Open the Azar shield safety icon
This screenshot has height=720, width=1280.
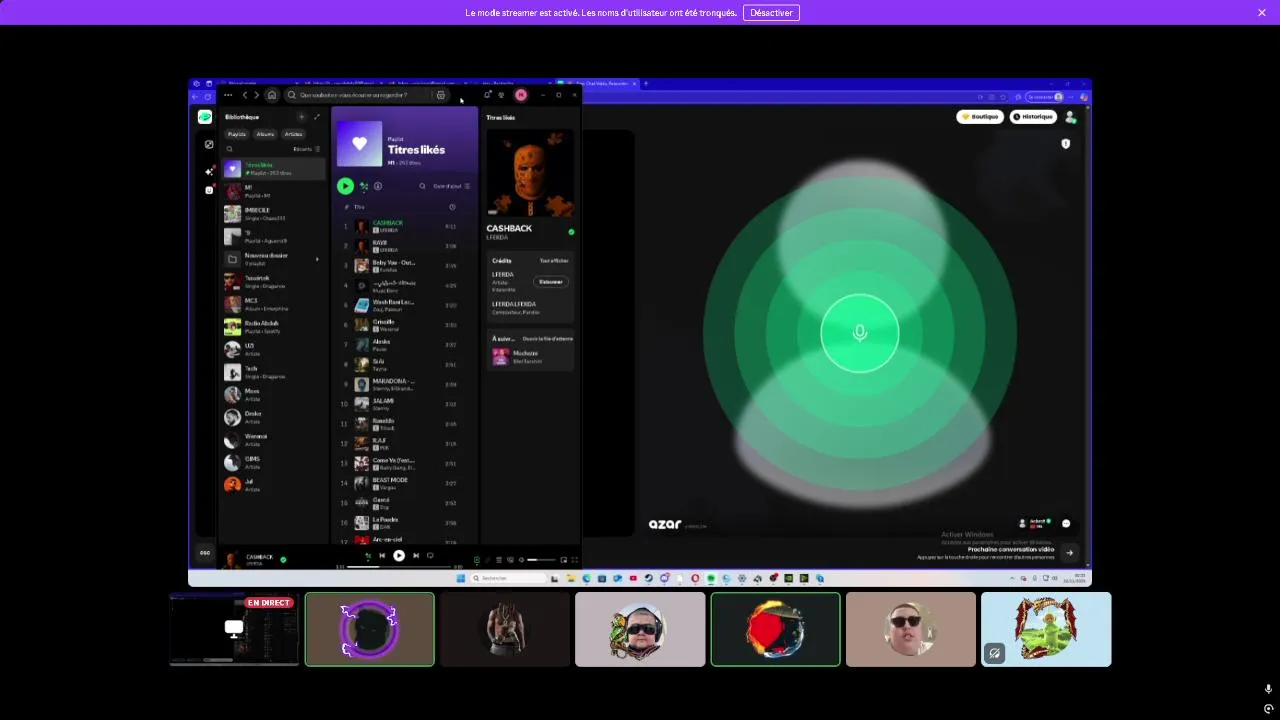[x=1065, y=144]
